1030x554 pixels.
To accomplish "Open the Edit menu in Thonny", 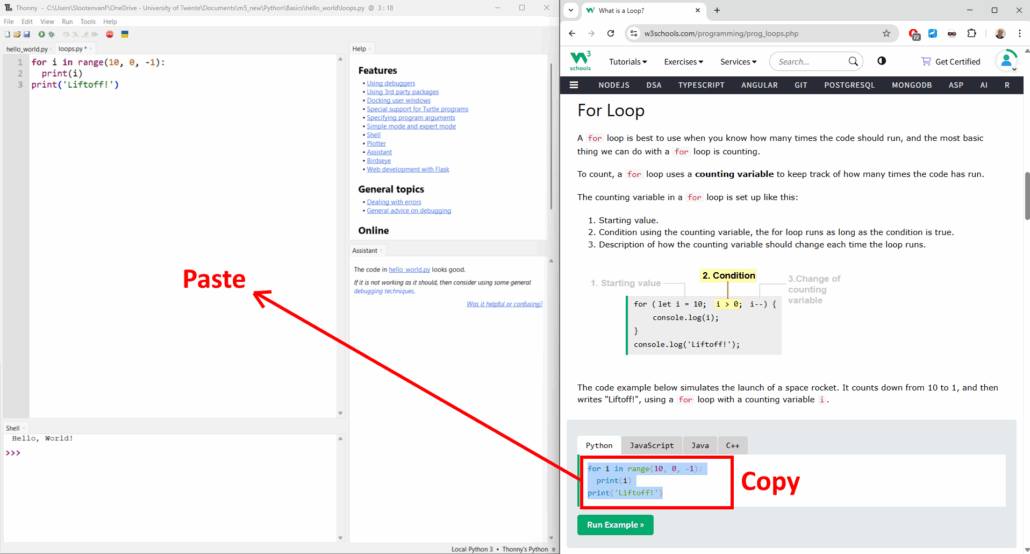I will pos(27,22).
